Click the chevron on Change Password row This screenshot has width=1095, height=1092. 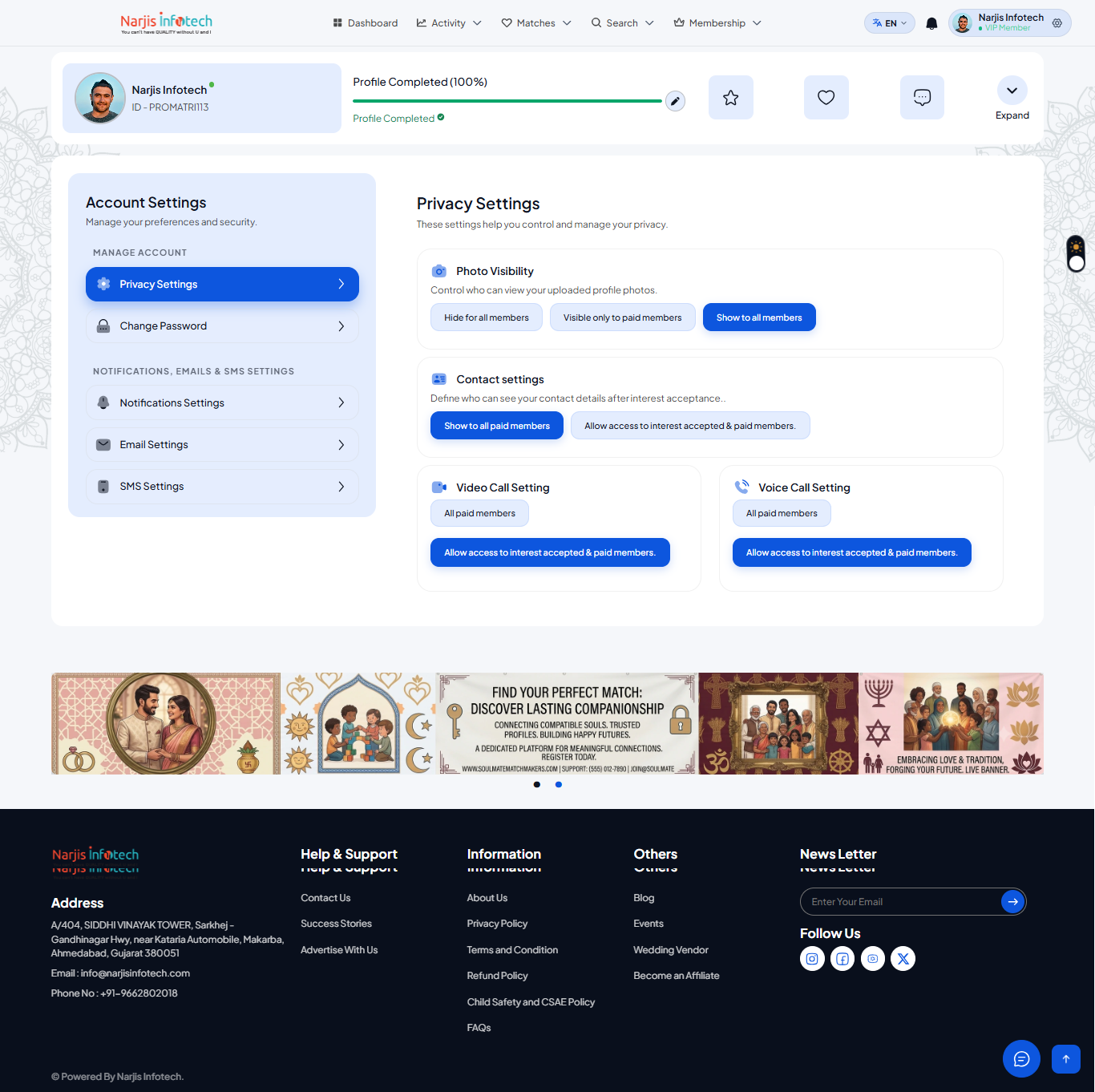point(341,326)
